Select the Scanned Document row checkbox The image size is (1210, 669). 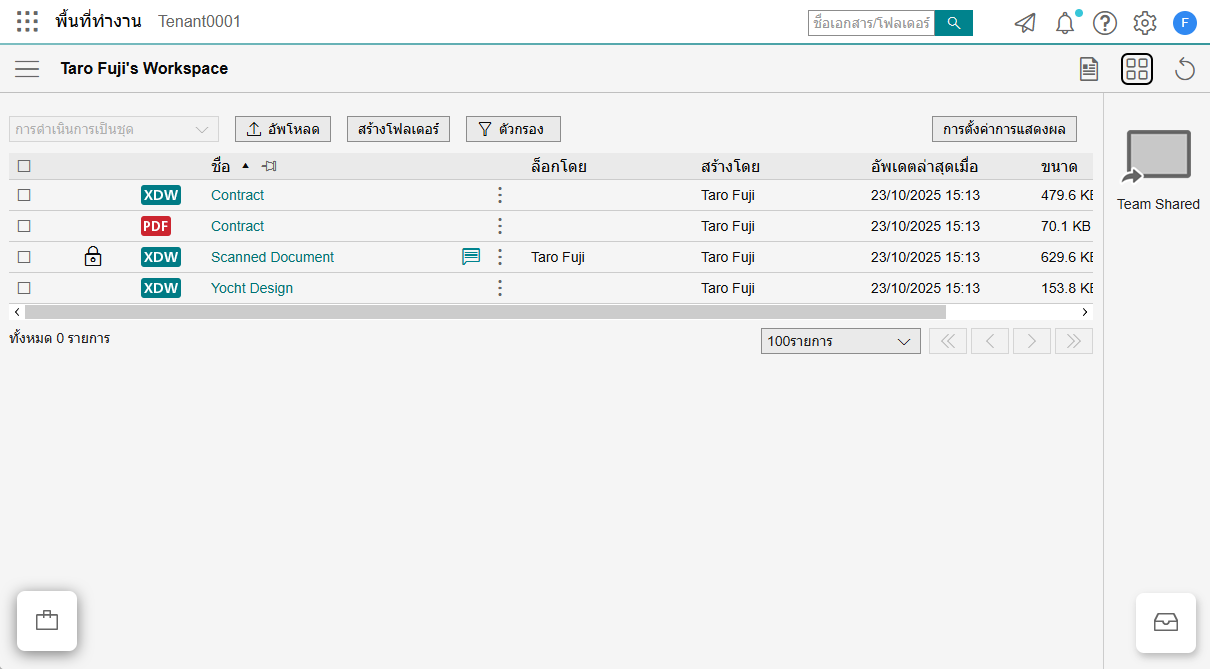click(24, 257)
